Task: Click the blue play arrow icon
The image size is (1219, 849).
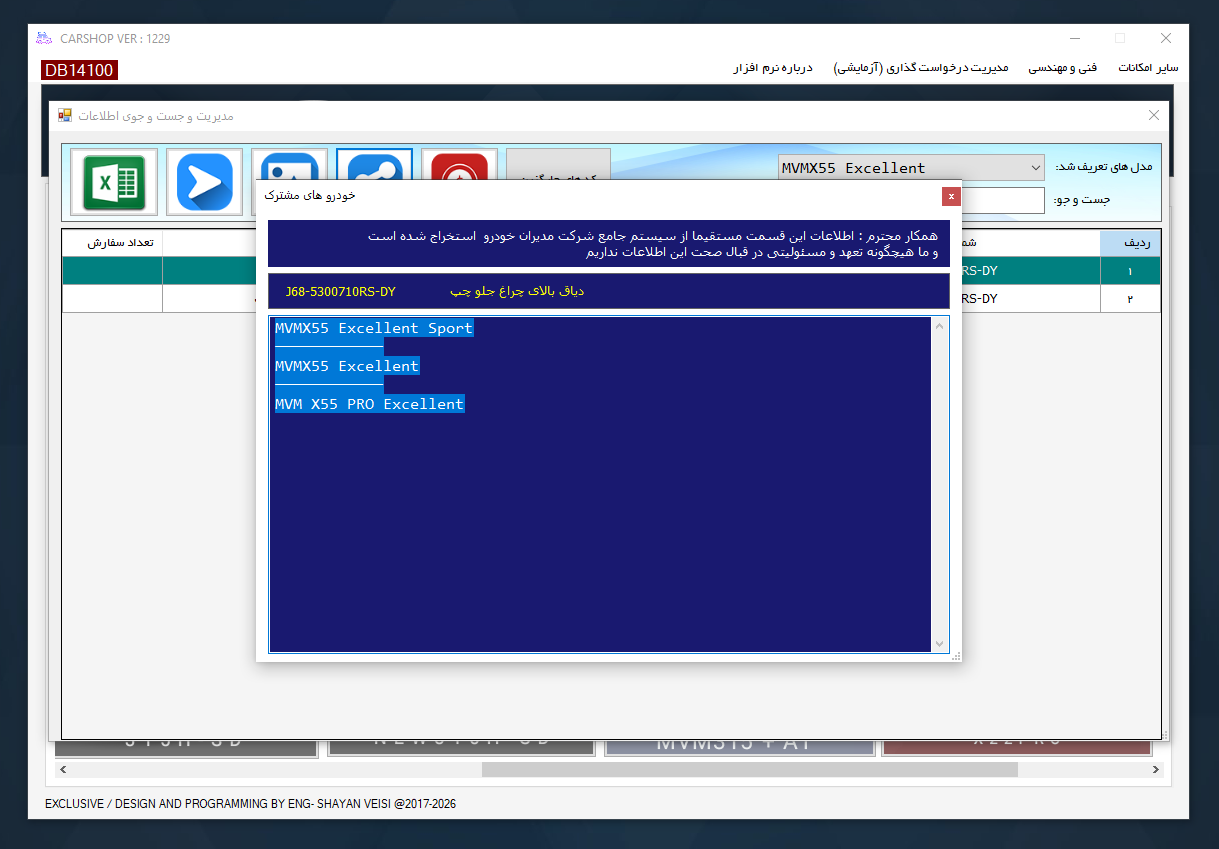Action: coord(204,182)
